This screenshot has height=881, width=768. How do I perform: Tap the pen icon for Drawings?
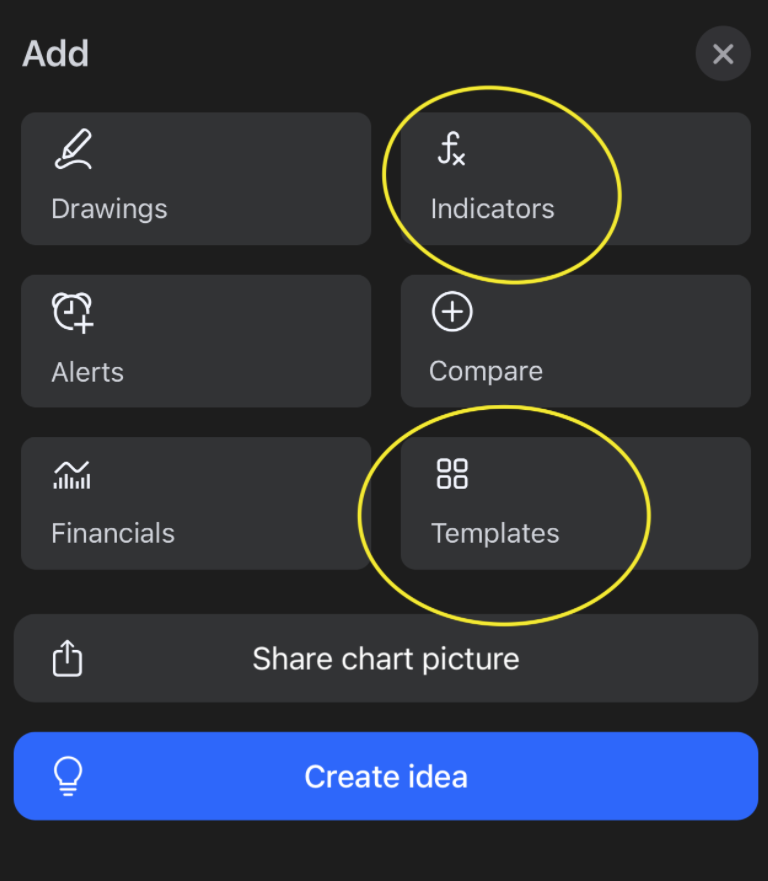tap(72, 149)
